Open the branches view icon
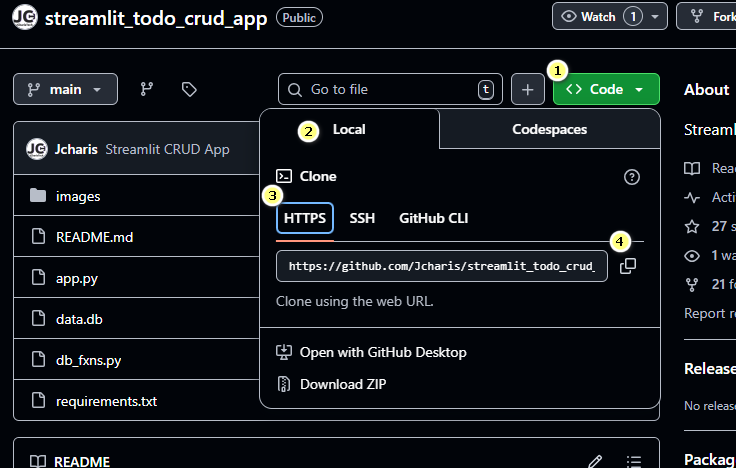This screenshot has height=468, width=736. point(147,89)
